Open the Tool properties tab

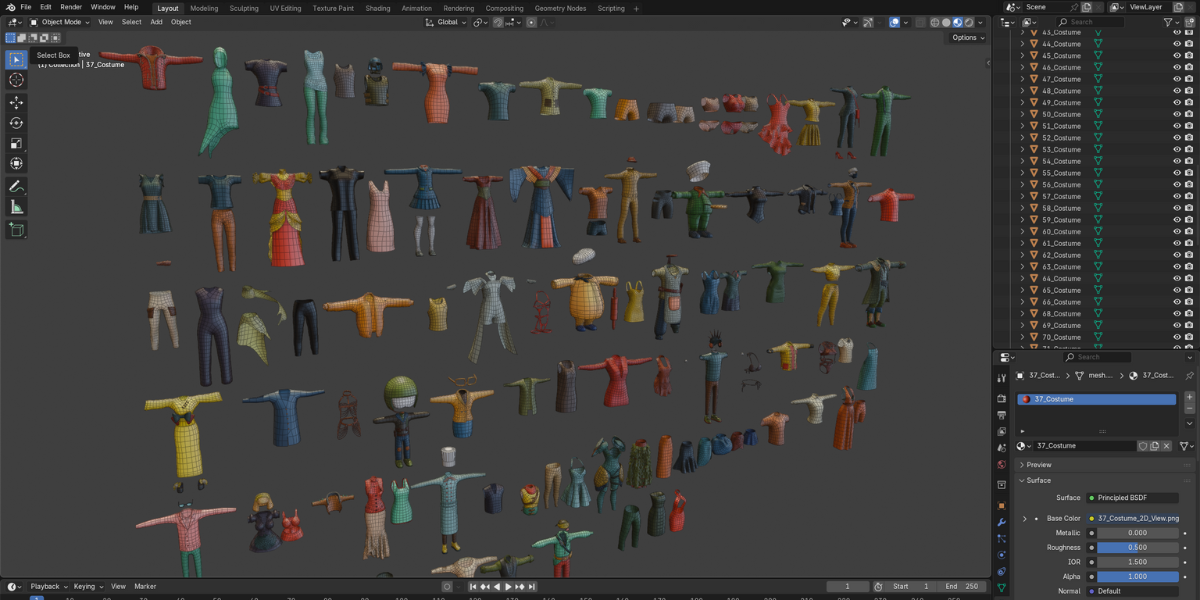pos(1001,377)
